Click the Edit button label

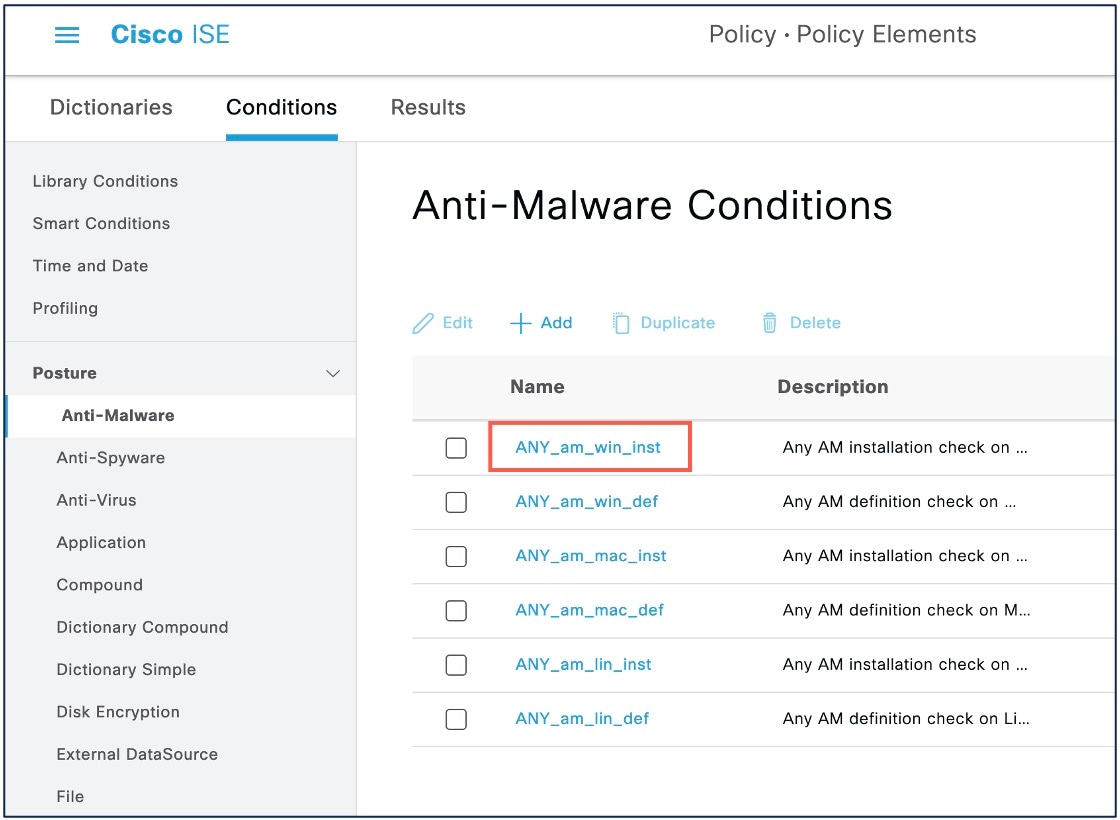pos(457,323)
